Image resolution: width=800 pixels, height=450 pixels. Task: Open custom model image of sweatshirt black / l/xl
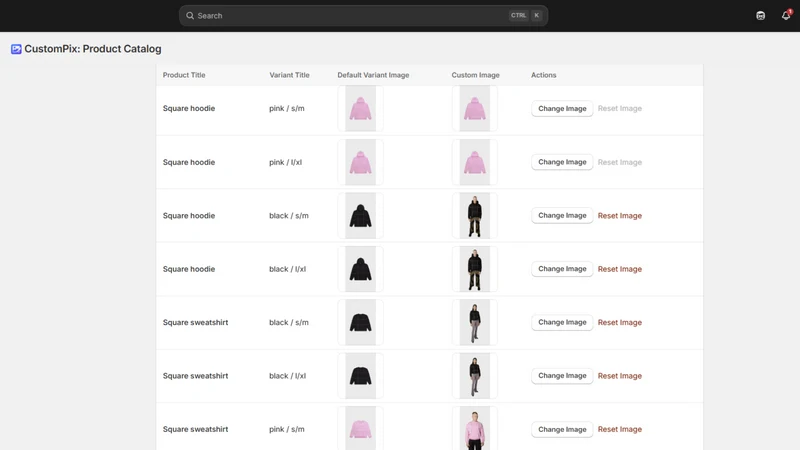[474, 376]
